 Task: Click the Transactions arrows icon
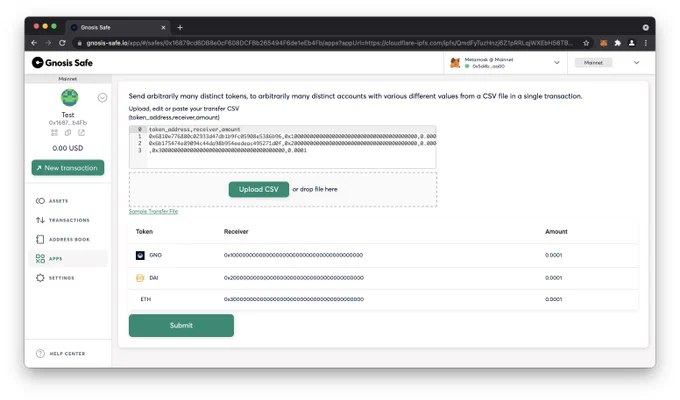(x=40, y=220)
